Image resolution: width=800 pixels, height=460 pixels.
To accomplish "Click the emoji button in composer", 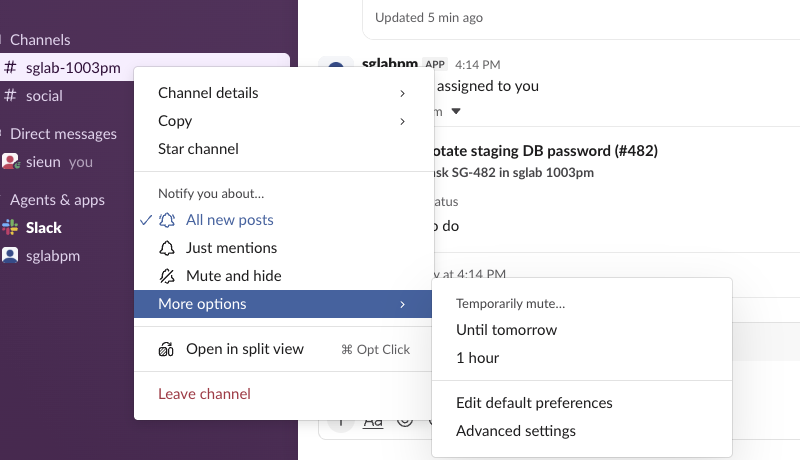I will click(405, 421).
